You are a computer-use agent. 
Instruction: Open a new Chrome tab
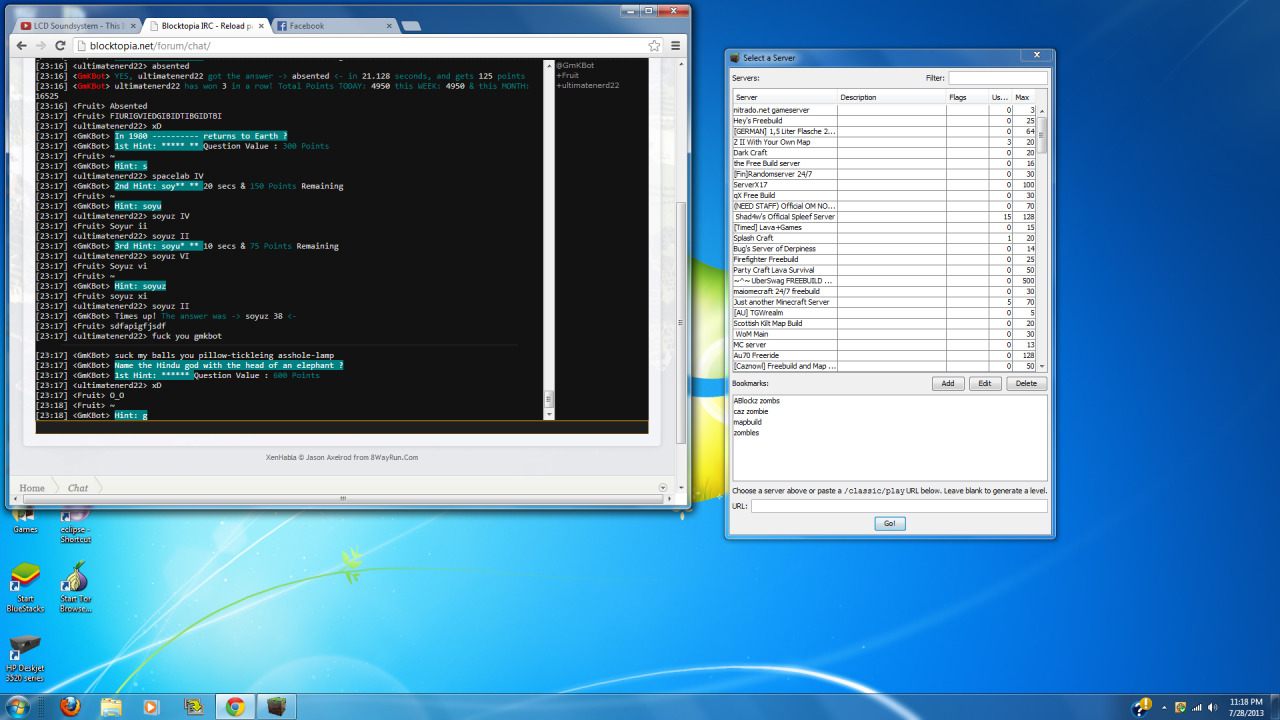[x=410, y=26]
